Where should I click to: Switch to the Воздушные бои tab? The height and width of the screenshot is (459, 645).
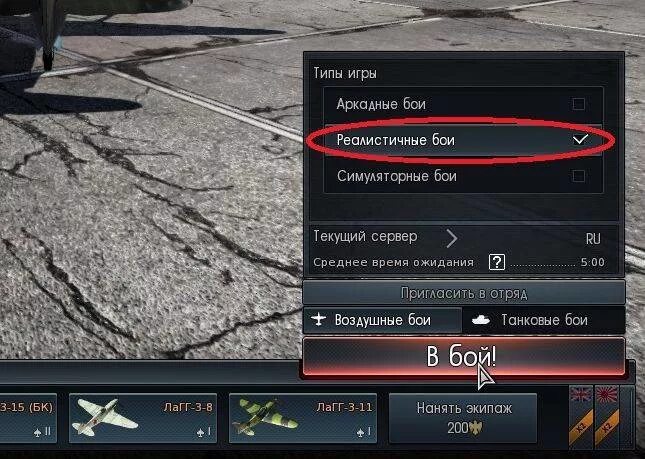pos(383,320)
